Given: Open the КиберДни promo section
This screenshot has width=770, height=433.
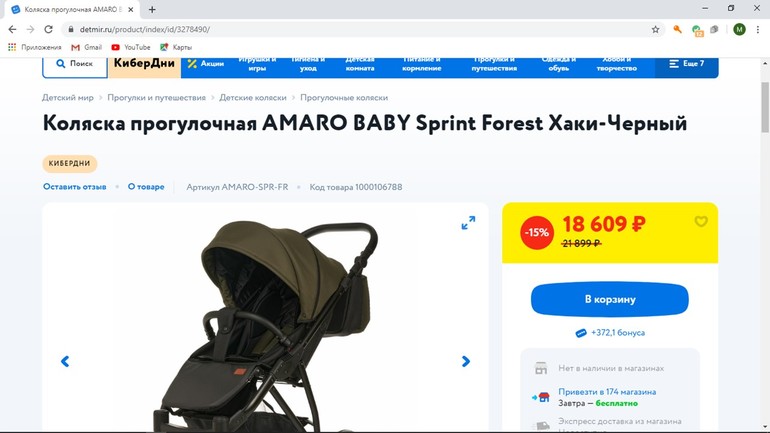Looking at the screenshot, I should pos(144,64).
